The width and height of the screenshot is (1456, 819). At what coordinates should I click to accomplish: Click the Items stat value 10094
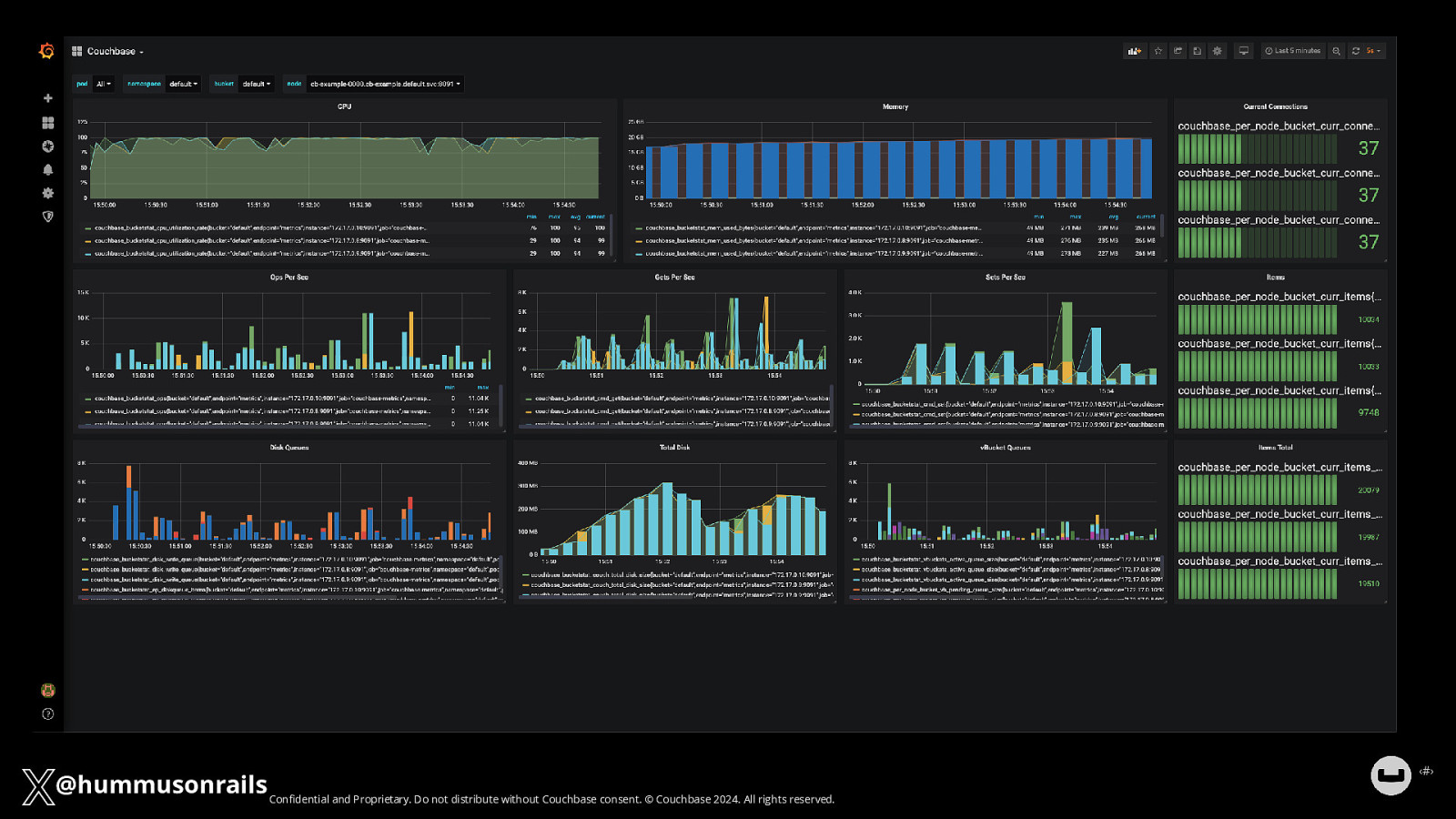coord(1369,320)
